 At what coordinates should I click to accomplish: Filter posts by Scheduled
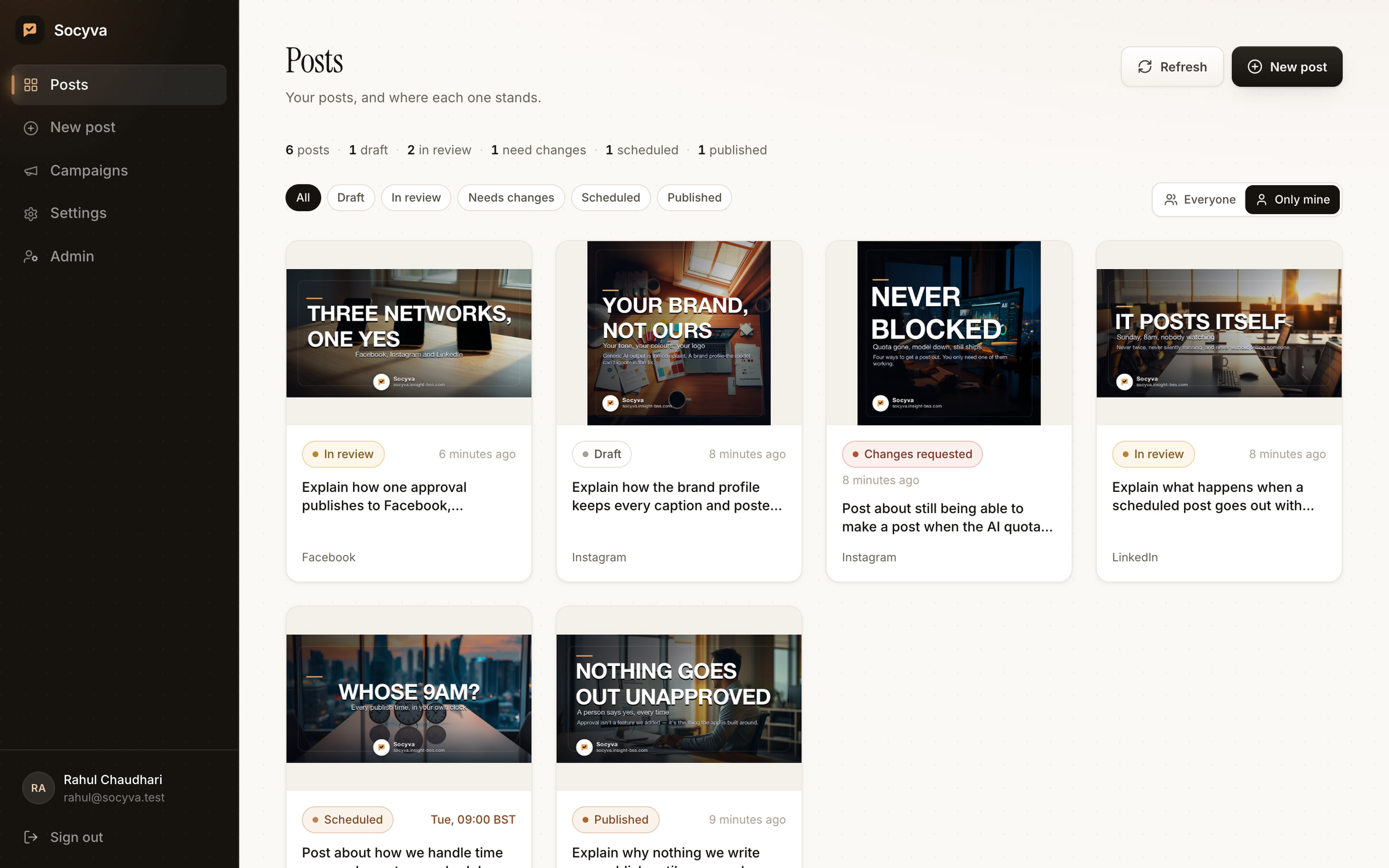coord(611,198)
